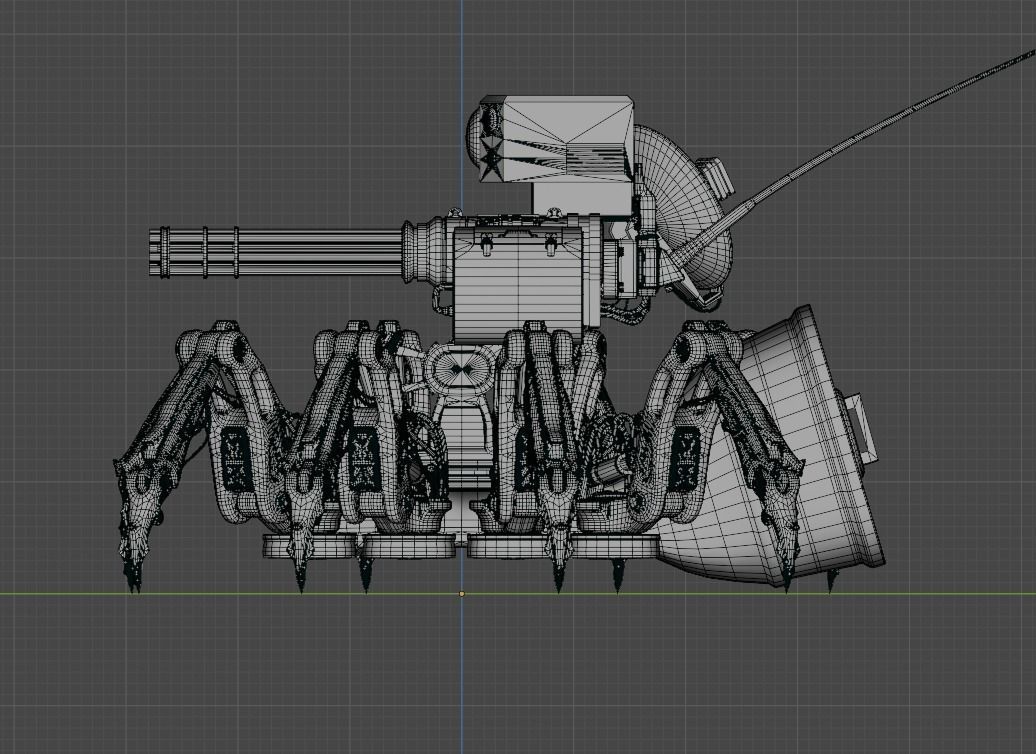Select the gatling gun barrel

tap(275, 252)
